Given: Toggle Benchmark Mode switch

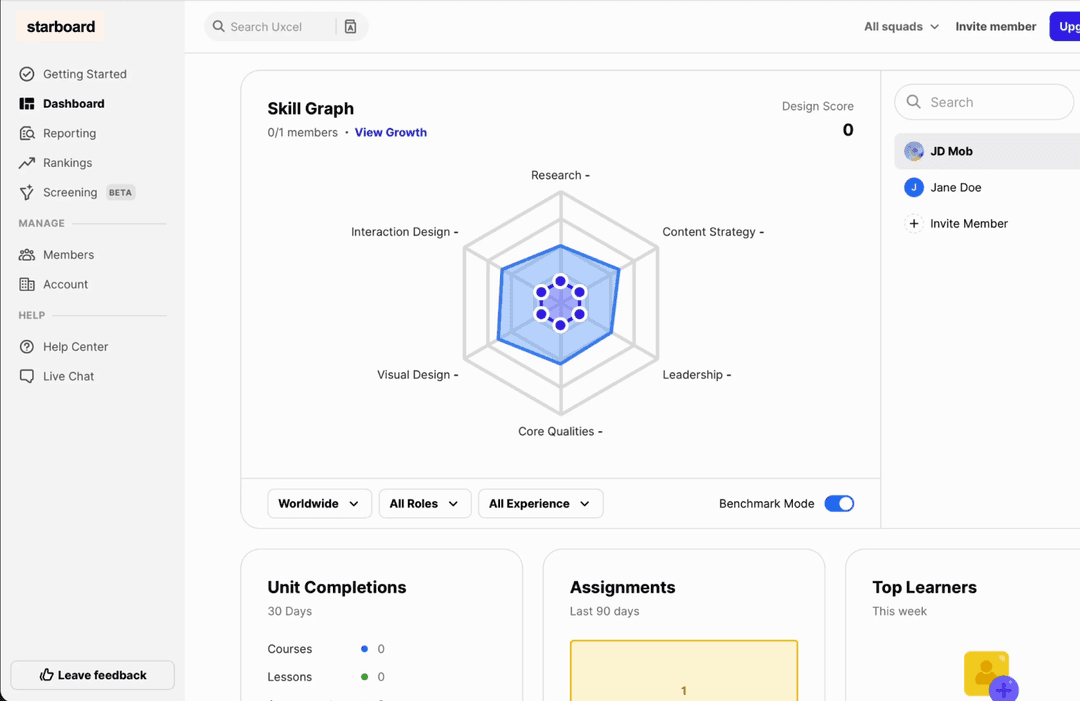Looking at the screenshot, I should tap(839, 503).
